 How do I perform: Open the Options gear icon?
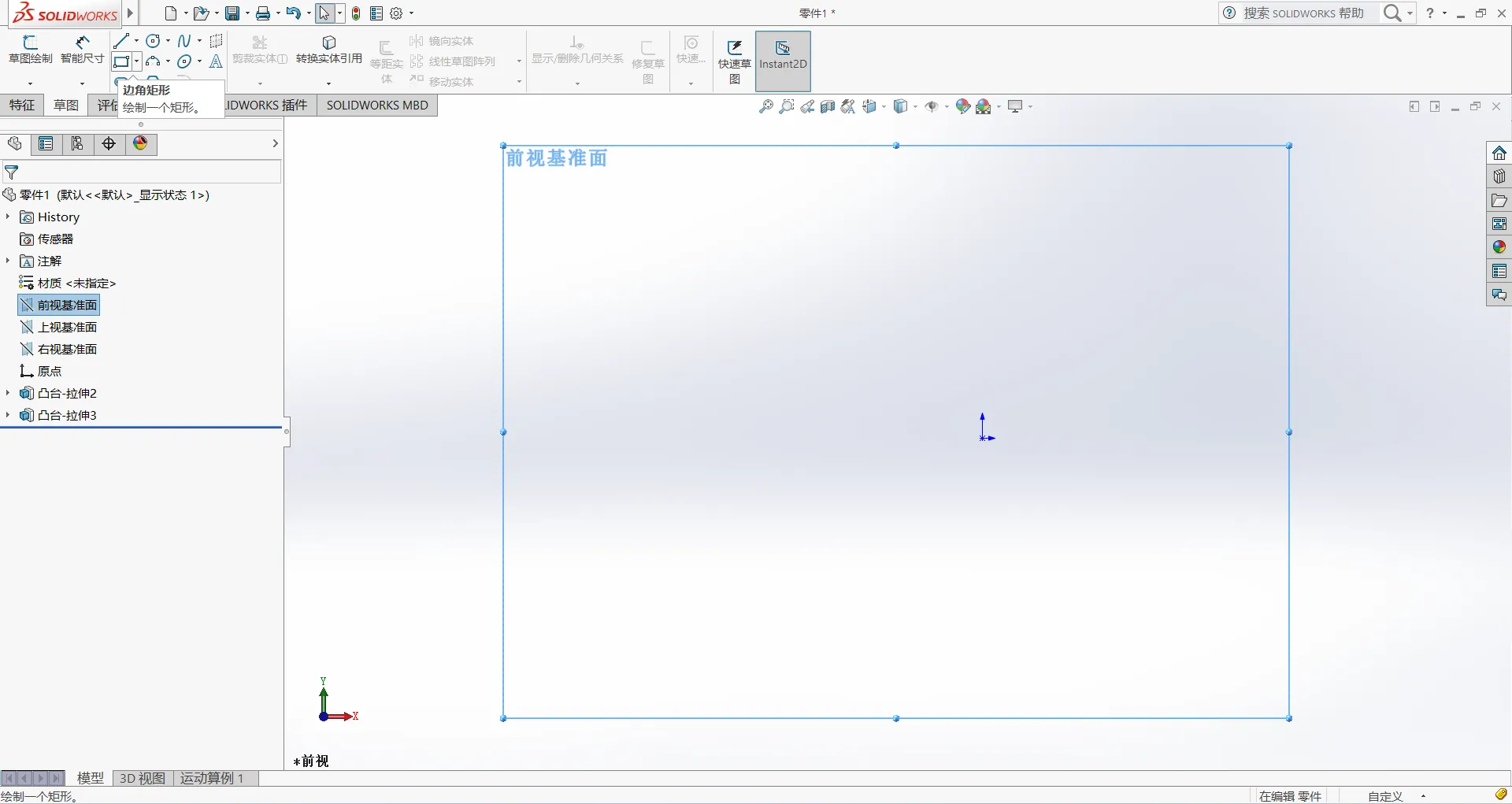(x=397, y=13)
